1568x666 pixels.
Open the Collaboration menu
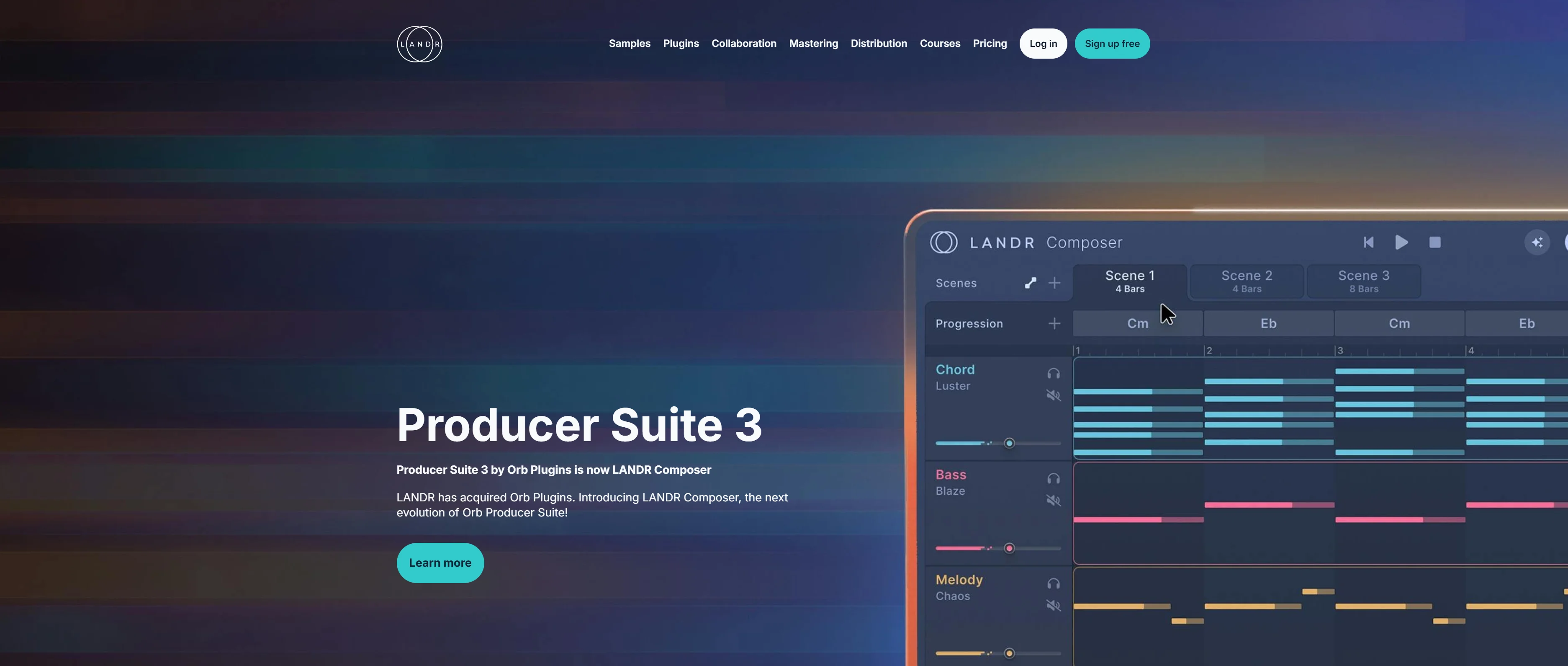[x=744, y=44]
